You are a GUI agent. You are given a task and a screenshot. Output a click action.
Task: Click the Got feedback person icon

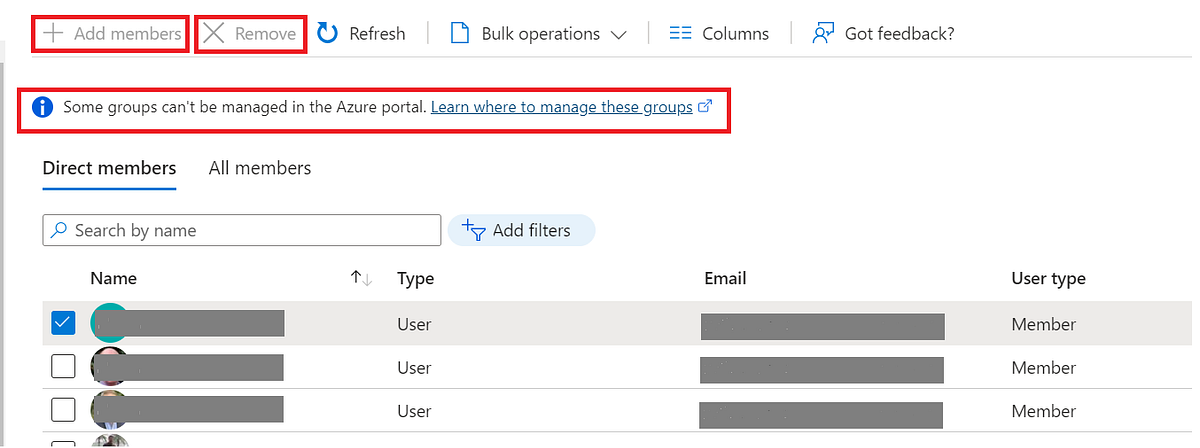click(x=823, y=34)
